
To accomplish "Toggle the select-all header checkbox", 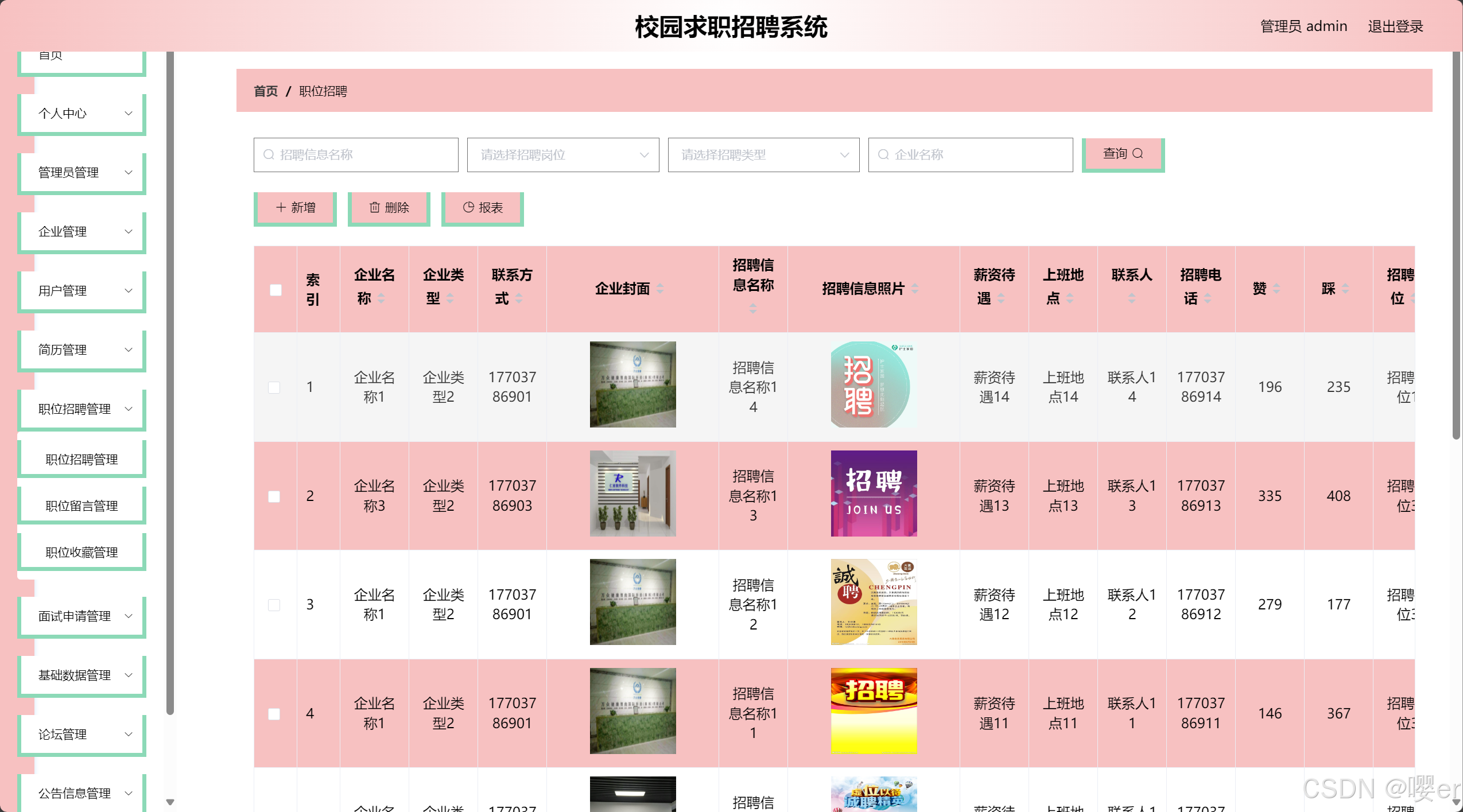I will click(x=275, y=290).
